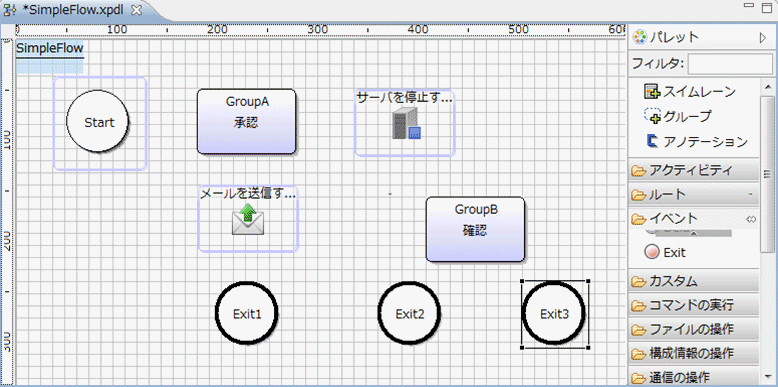The height and width of the screenshot is (387, 778).
Task: Select the GroupA 承認 activity box
Action: coord(247,122)
